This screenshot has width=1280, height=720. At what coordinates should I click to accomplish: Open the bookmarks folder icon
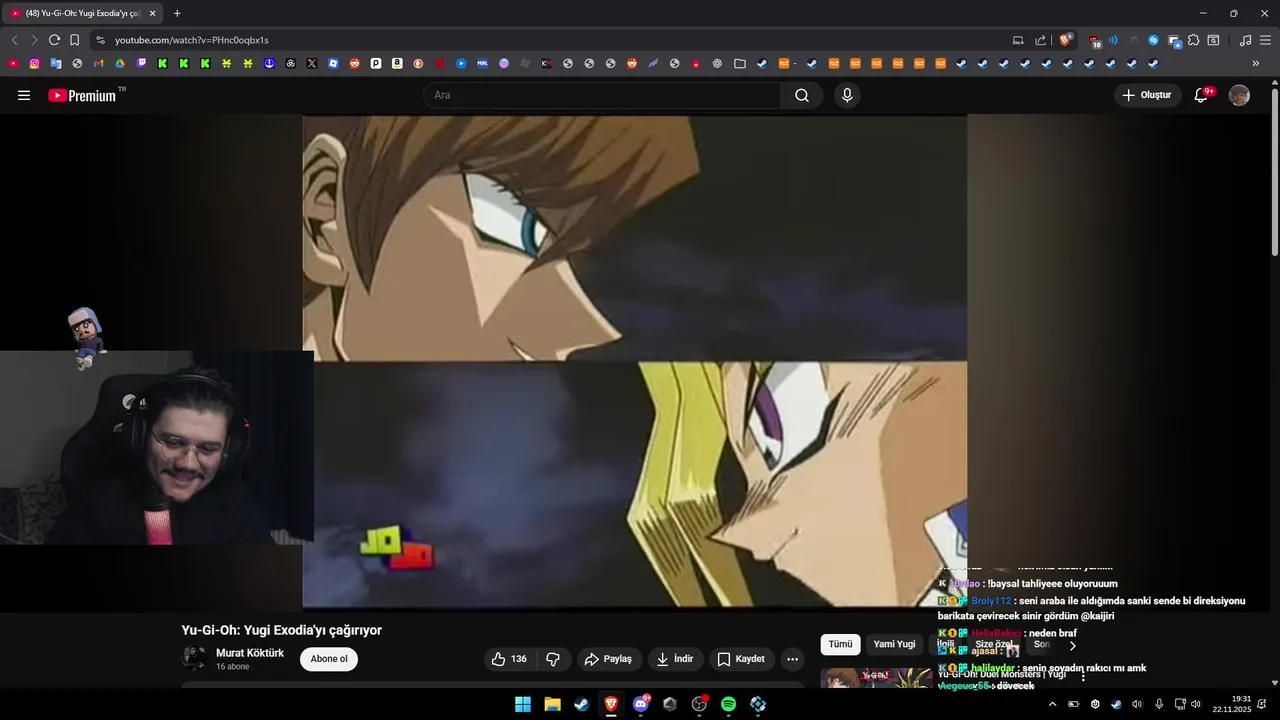[740, 63]
